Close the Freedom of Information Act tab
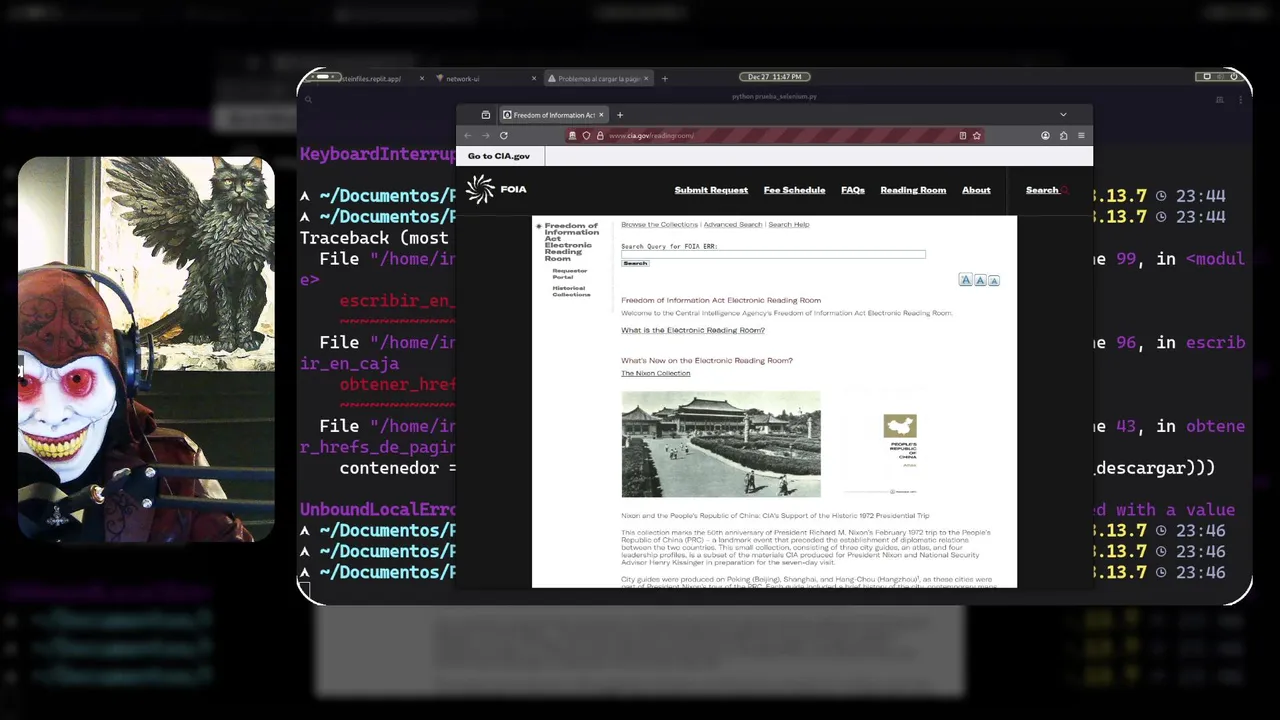Image resolution: width=1280 pixels, height=720 pixels. [601, 115]
